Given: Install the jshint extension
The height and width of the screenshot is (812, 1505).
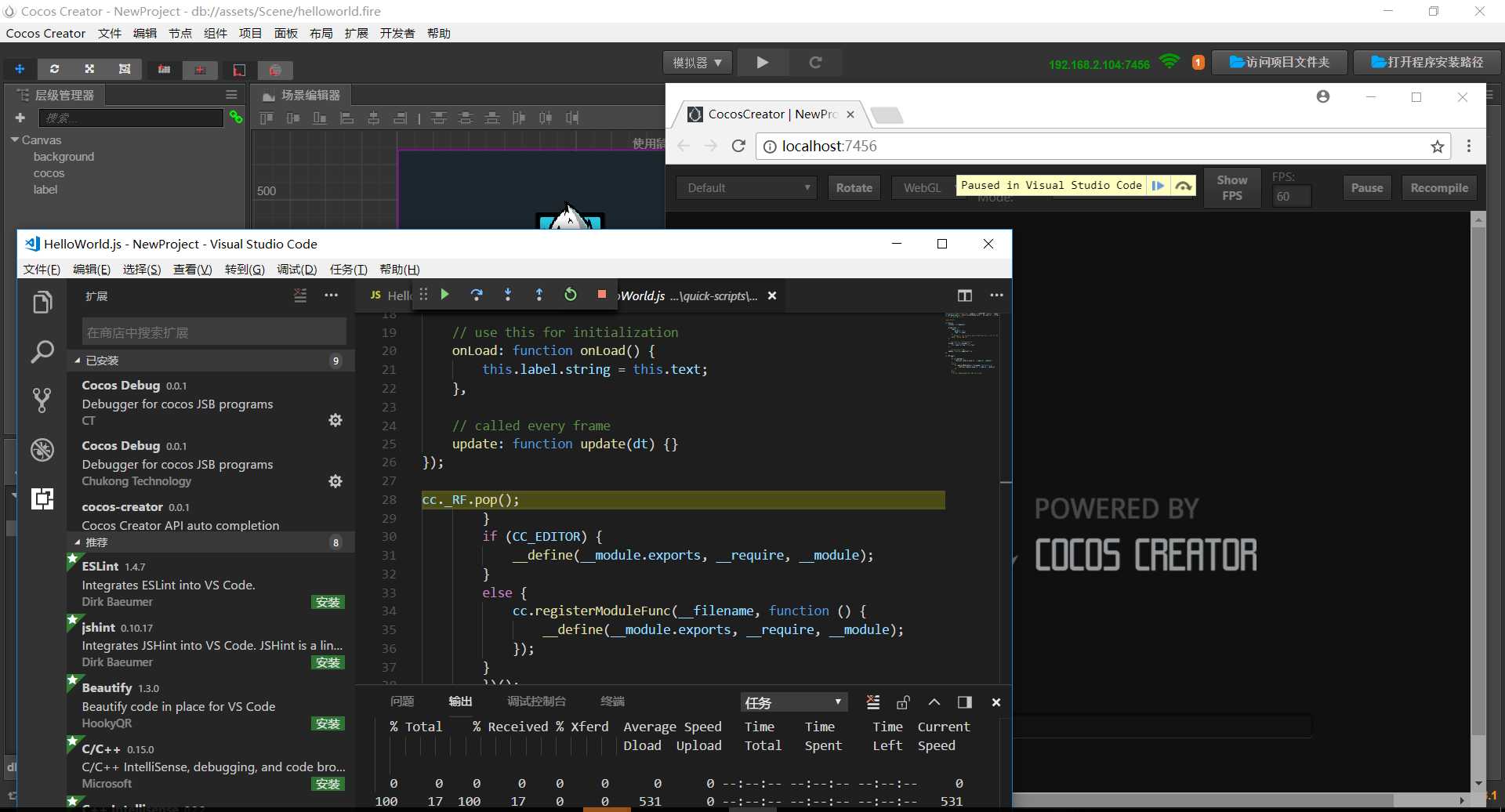Looking at the screenshot, I should pyautogui.click(x=328, y=662).
